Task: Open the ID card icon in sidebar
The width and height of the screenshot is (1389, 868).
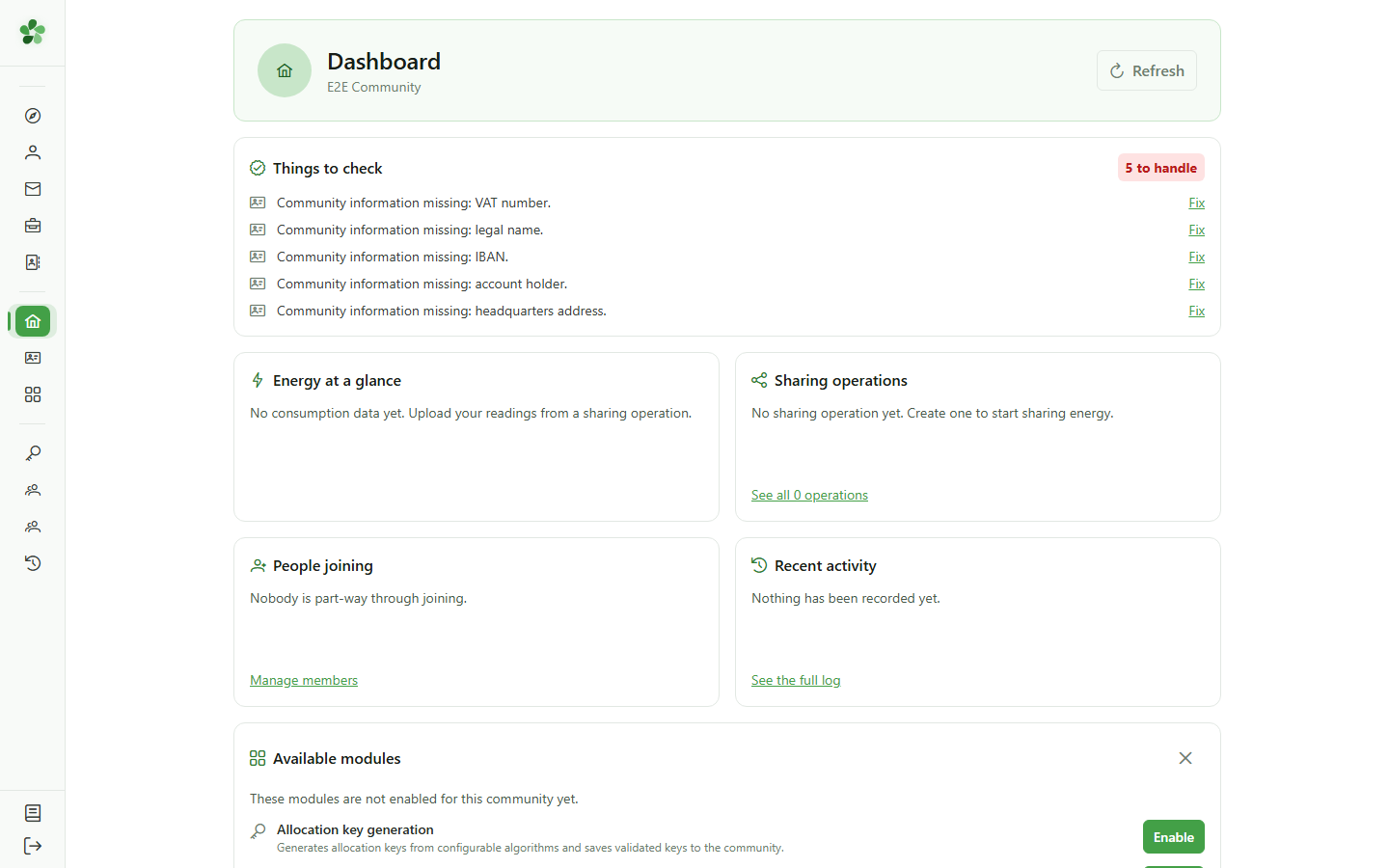Action: (x=33, y=358)
